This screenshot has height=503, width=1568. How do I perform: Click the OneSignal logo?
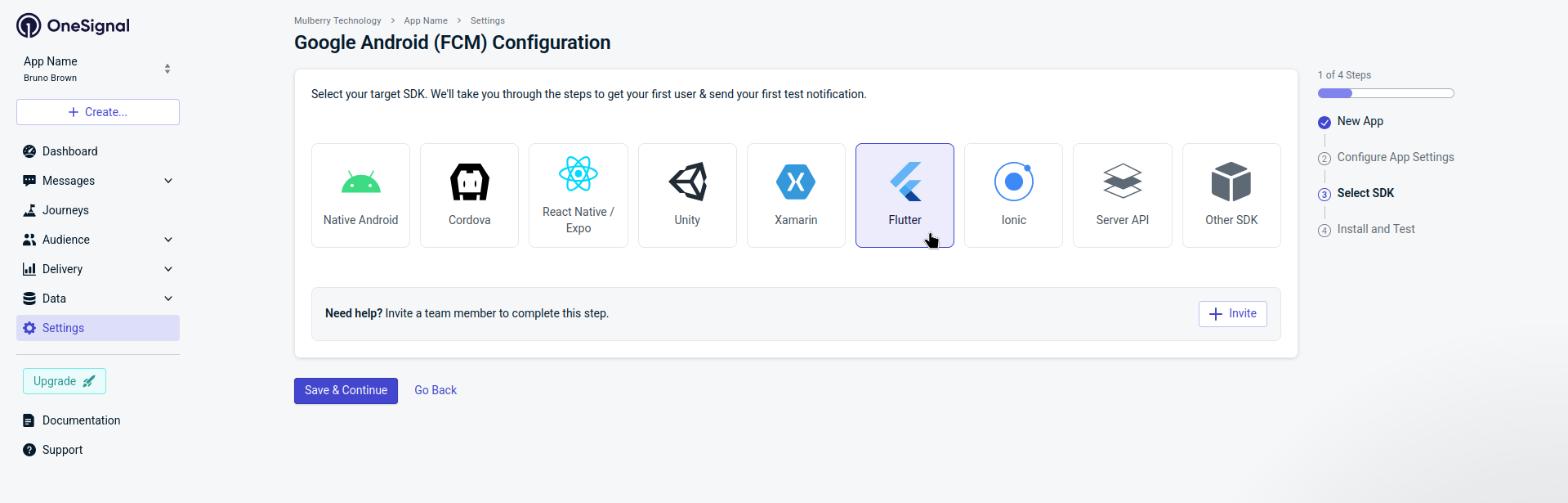coord(73,26)
